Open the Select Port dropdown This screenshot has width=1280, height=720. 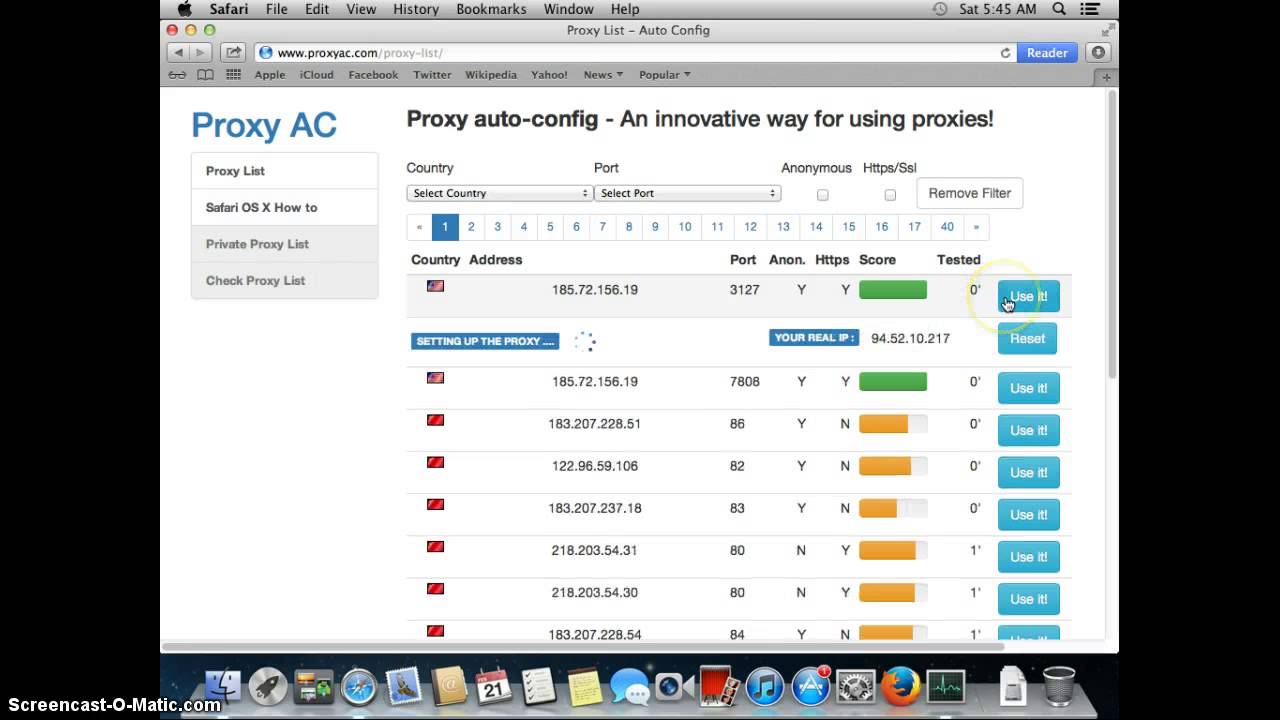pyautogui.click(x=687, y=193)
